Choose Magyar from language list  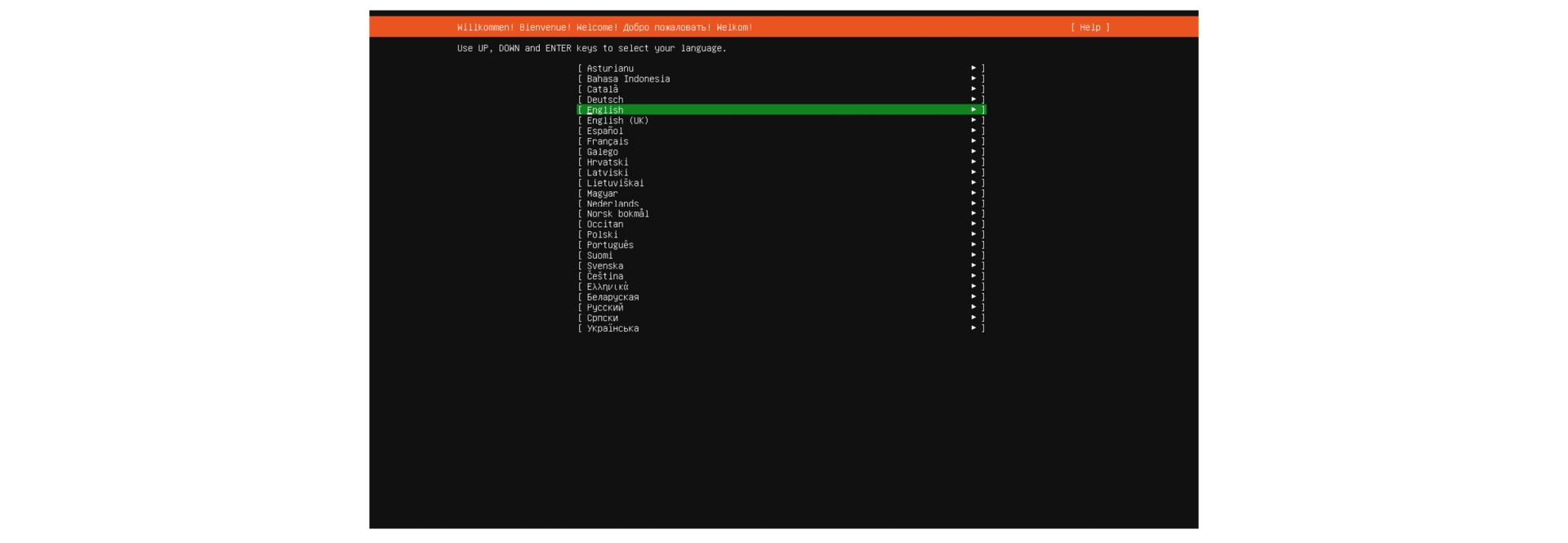(x=602, y=194)
